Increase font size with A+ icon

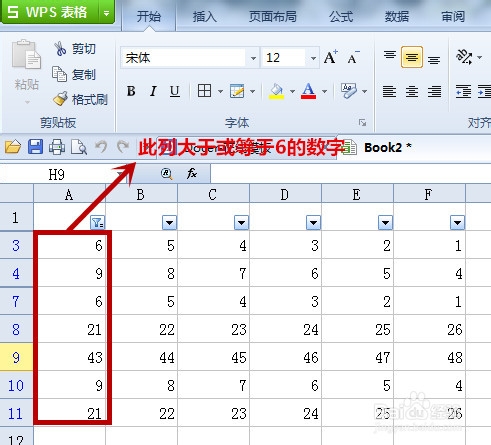pos(331,57)
